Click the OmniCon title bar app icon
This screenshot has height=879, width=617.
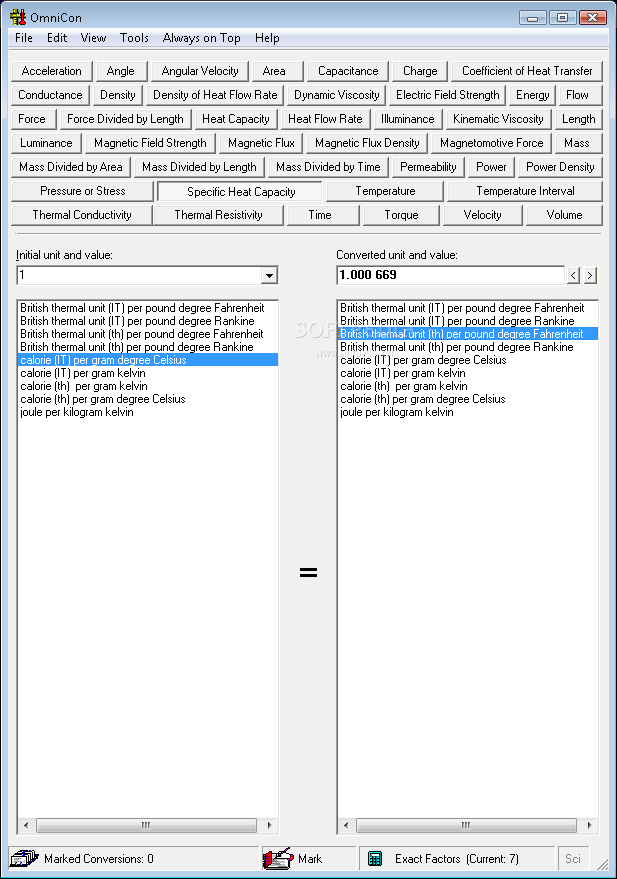tap(18, 17)
